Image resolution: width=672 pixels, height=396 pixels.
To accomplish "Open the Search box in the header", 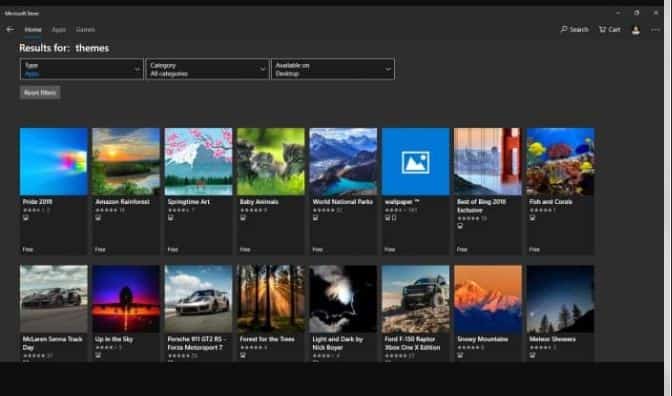I will point(574,29).
